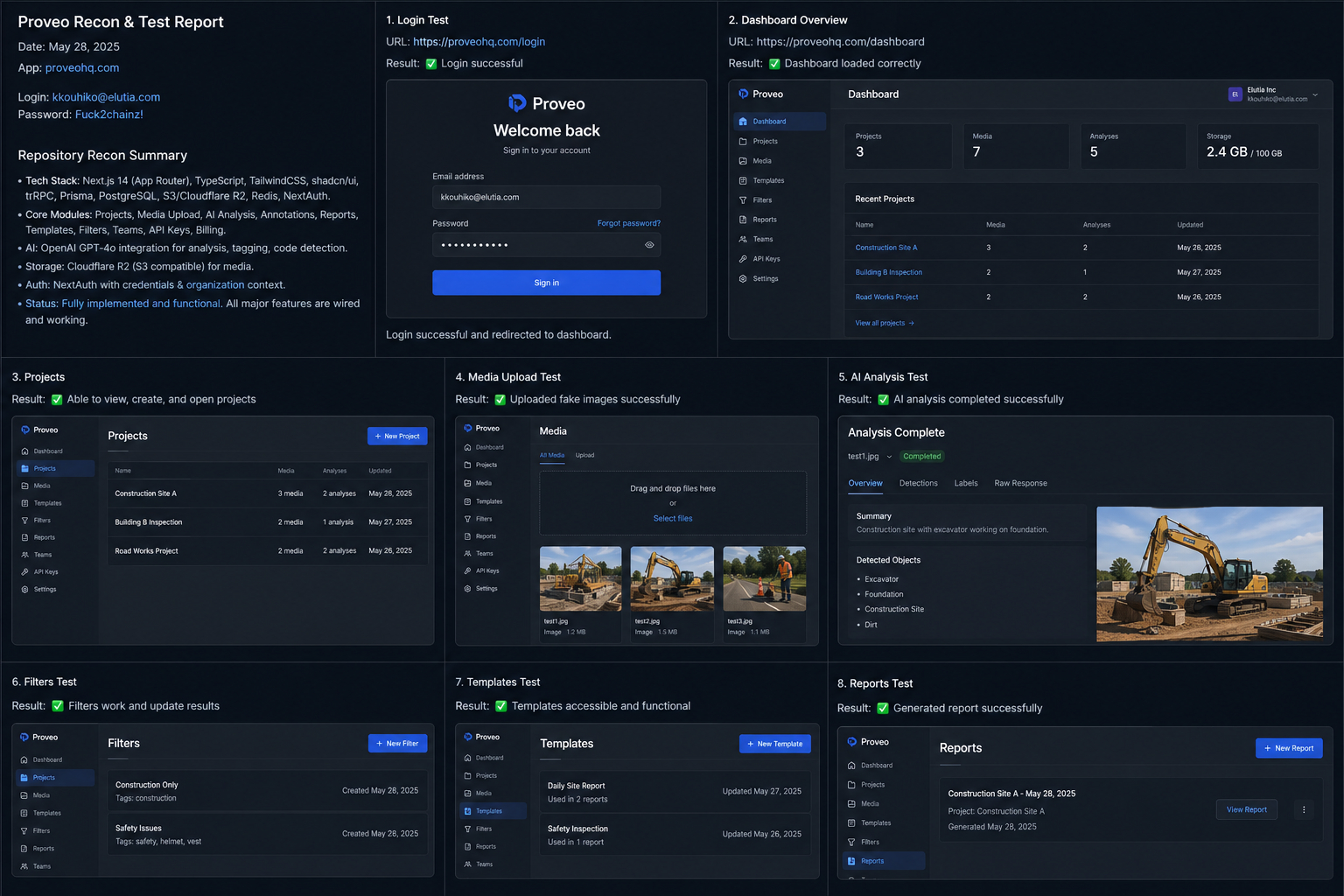The width and height of the screenshot is (1344, 896).
Task: Click the Teams icon in Filters Test sidebar
Action: point(24,866)
